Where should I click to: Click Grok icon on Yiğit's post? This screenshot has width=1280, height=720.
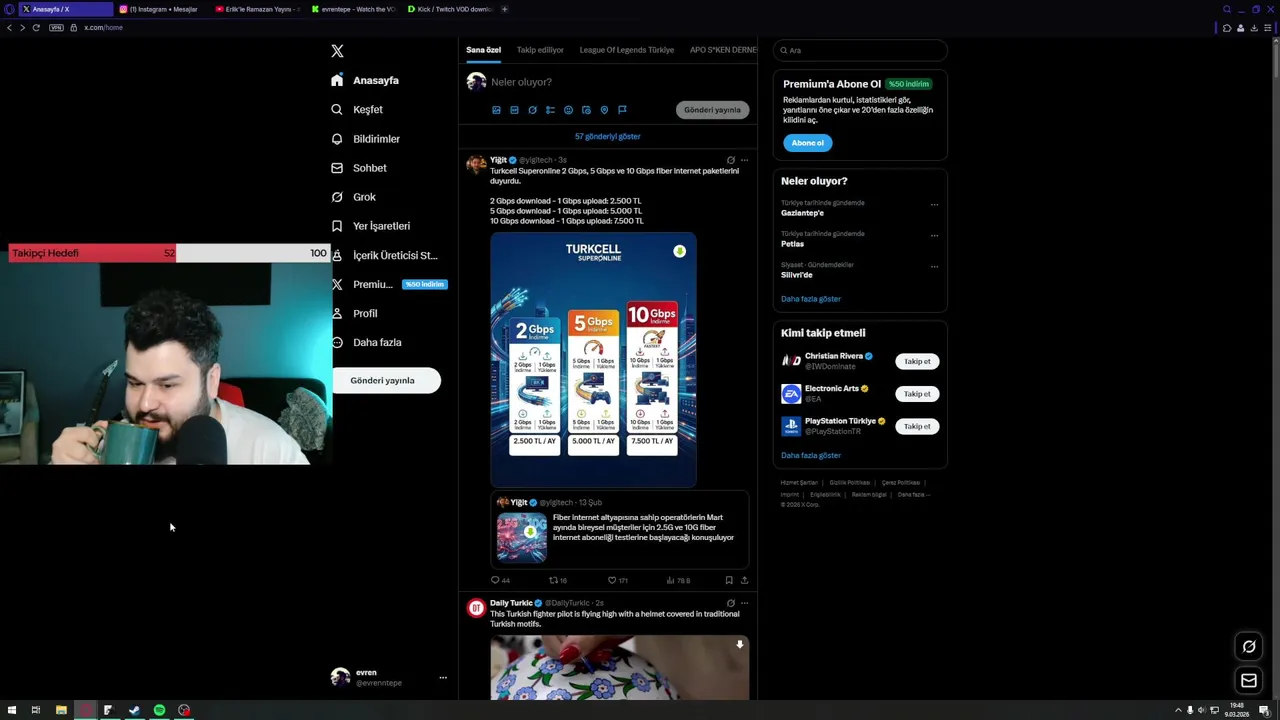[731, 160]
